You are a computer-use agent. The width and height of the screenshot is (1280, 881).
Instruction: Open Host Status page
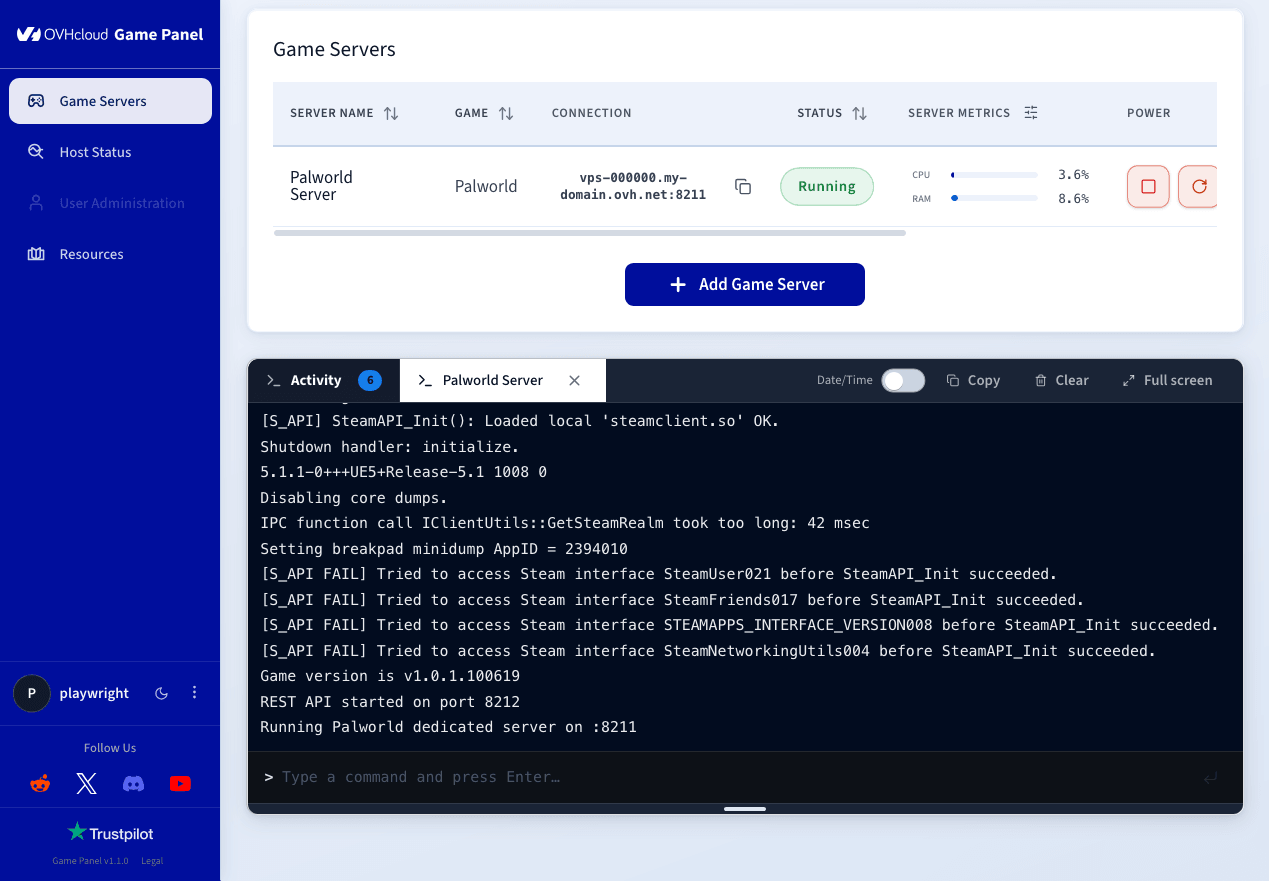[110, 152]
